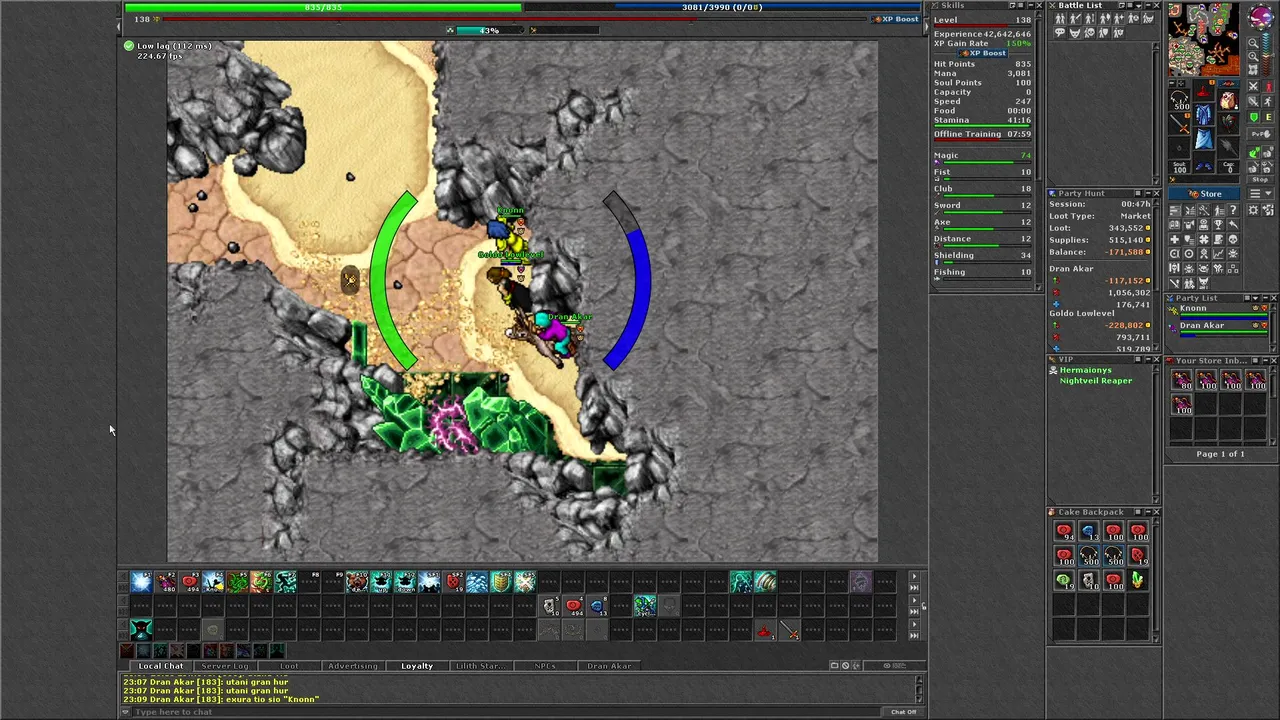Toggle the red figure stand mode
Screen dimensions: 1280x720
[1269, 86]
